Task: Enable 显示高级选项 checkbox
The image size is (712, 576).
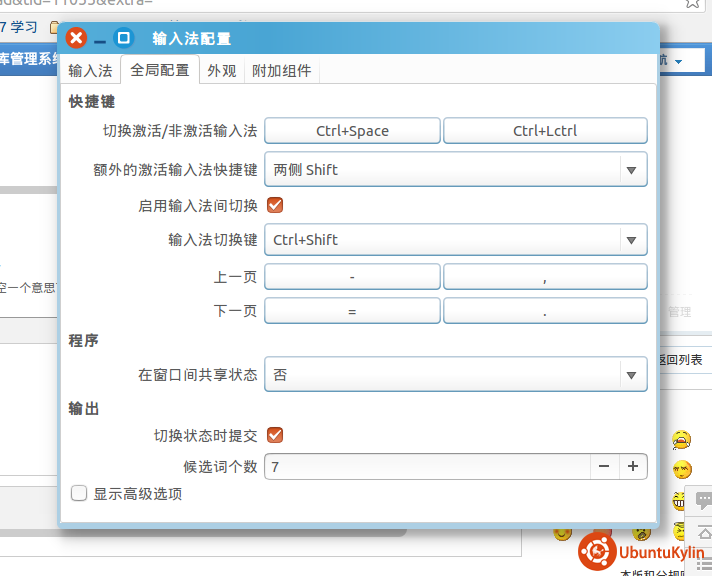Action: [79, 493]
